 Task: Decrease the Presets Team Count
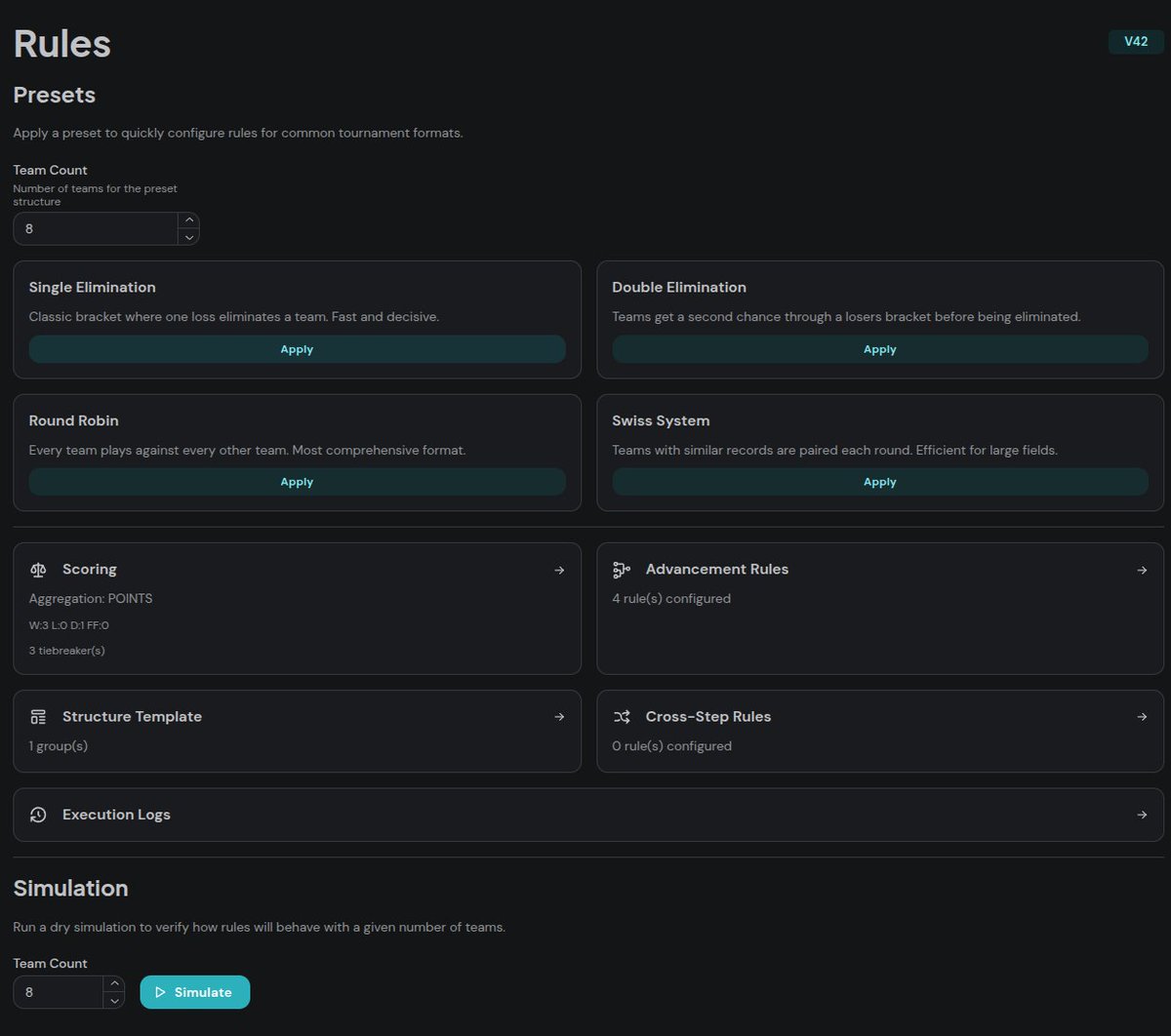click(x=188, y=236)
